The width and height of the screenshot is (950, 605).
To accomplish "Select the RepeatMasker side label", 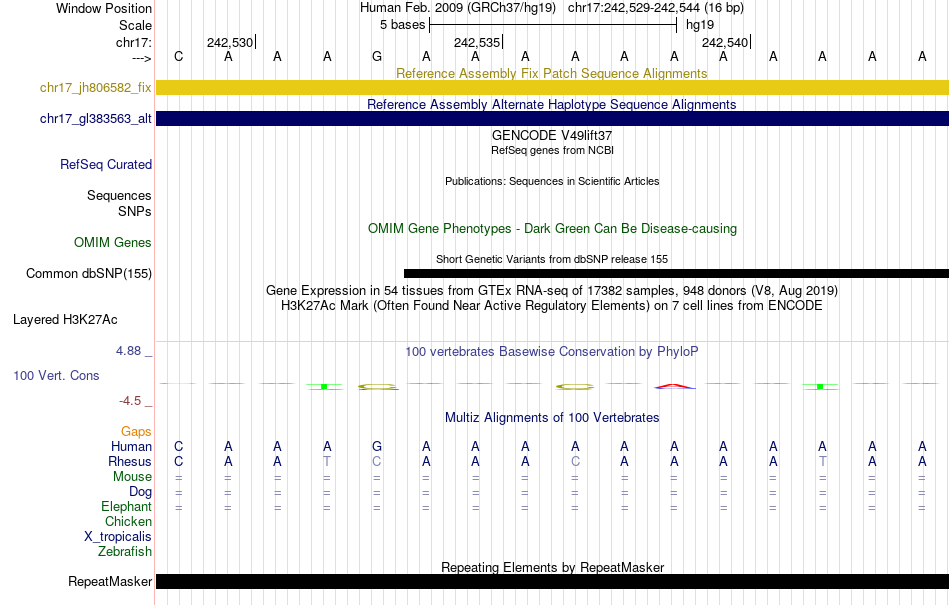I will point(110,581).
